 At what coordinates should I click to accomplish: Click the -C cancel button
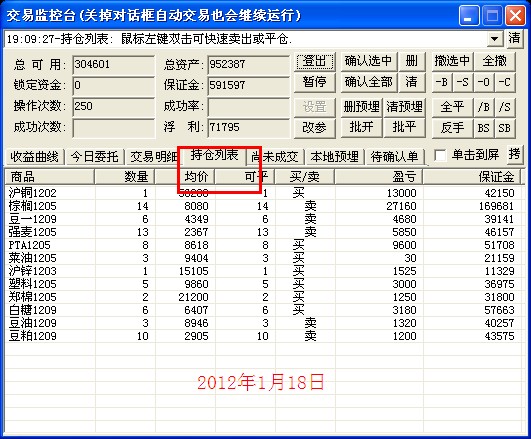click(505, 82)
